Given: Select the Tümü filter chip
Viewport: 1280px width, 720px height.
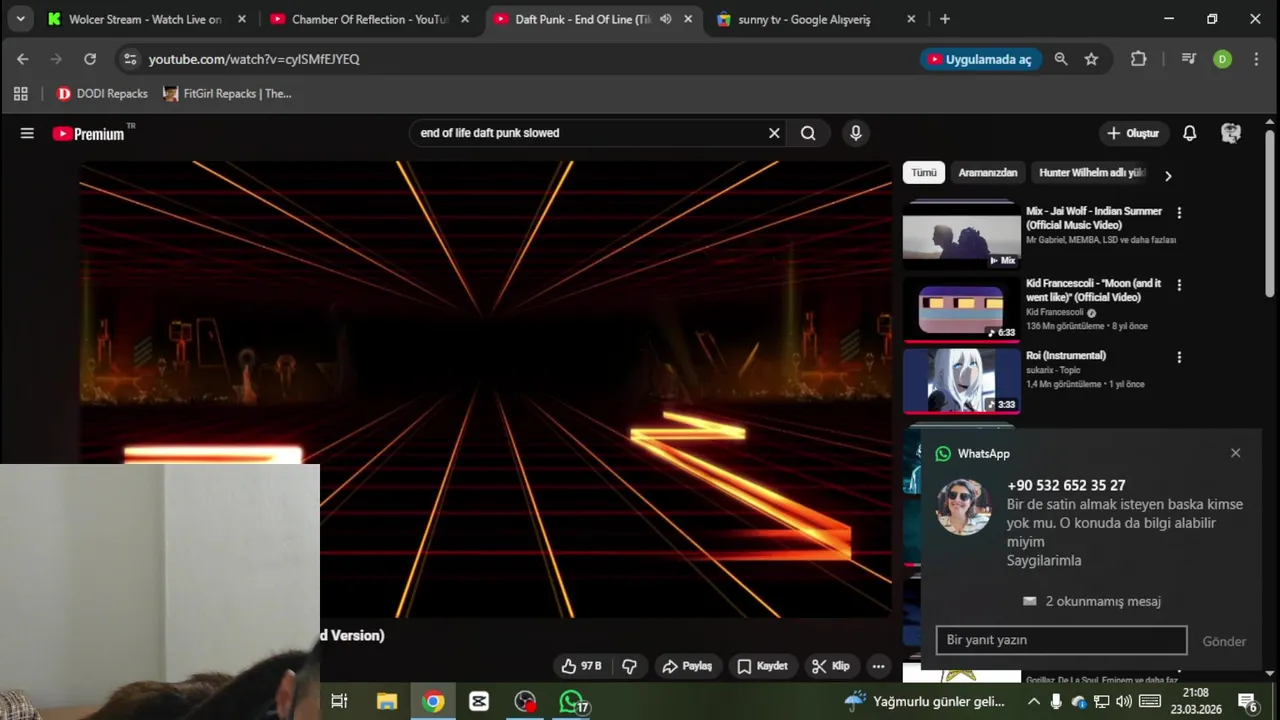Looking at the screenshot, I should pyautogui.click(x=924, y=172).
